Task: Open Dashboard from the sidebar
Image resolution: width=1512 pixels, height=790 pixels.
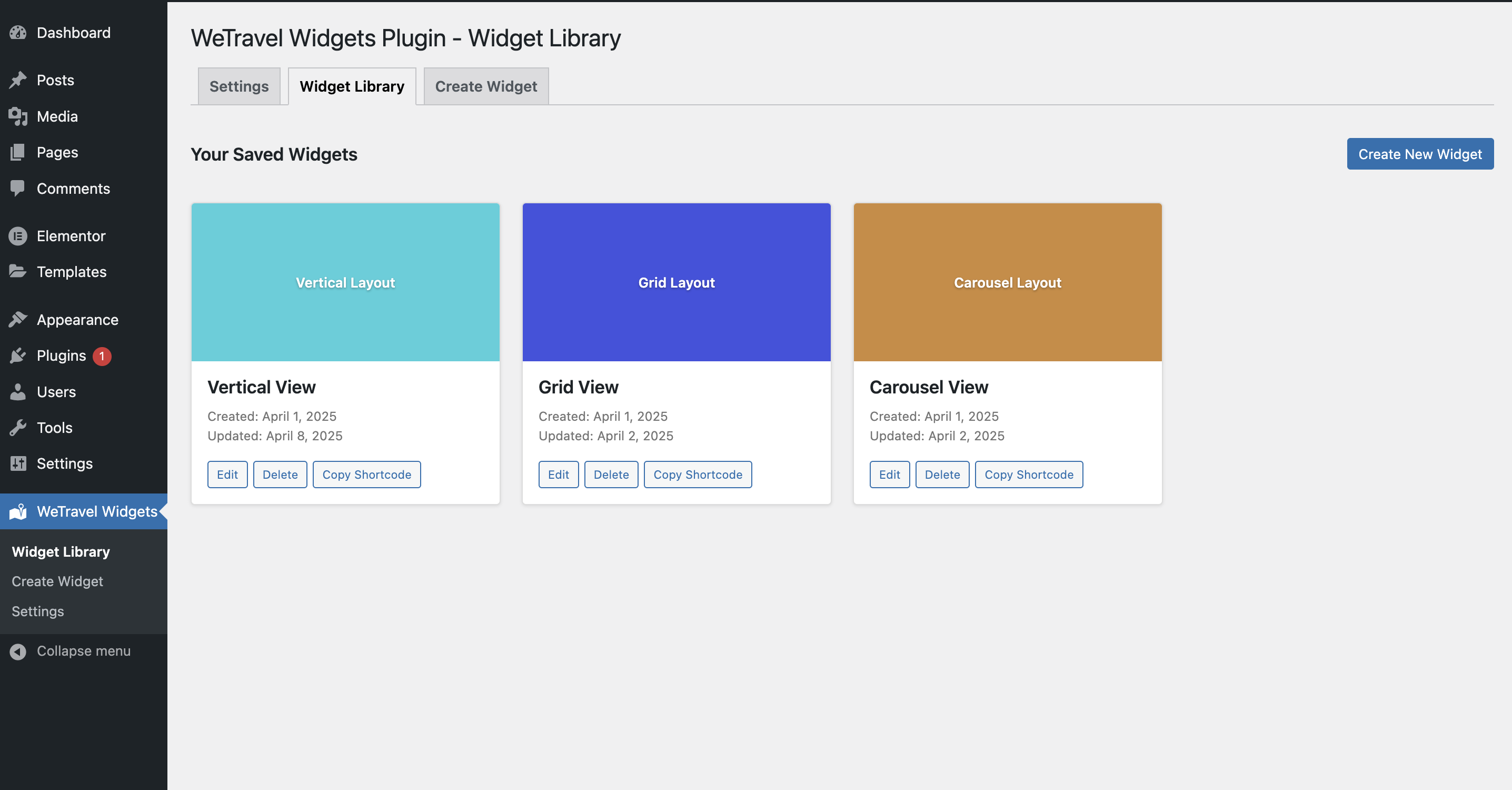Action: point(83,33)
